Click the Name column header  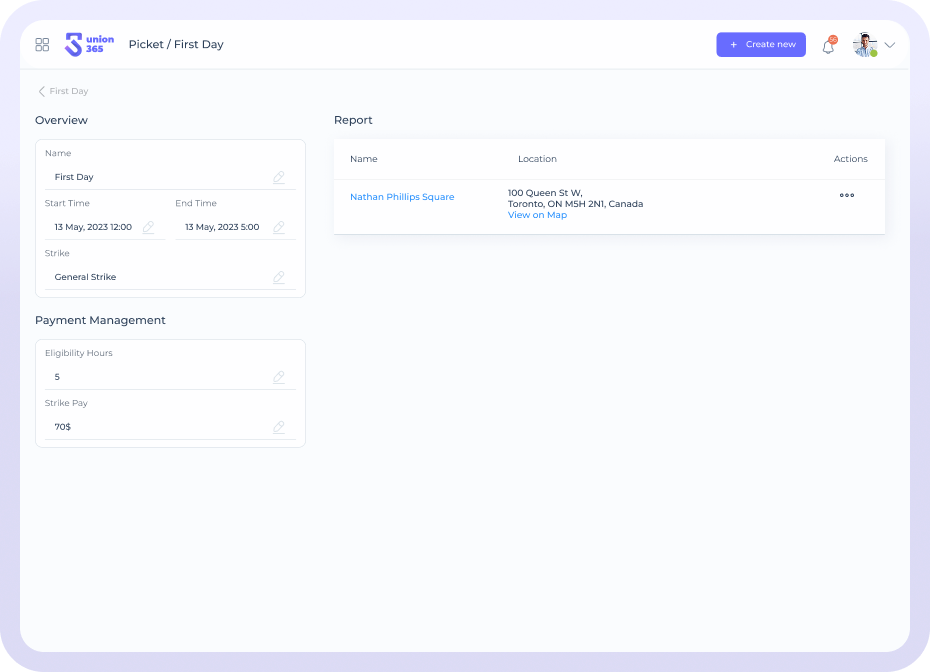pos(364,159)
